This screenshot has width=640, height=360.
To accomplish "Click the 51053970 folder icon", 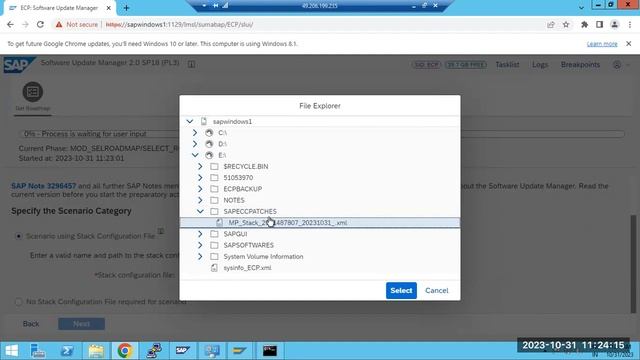I will (x=214, y=178).
